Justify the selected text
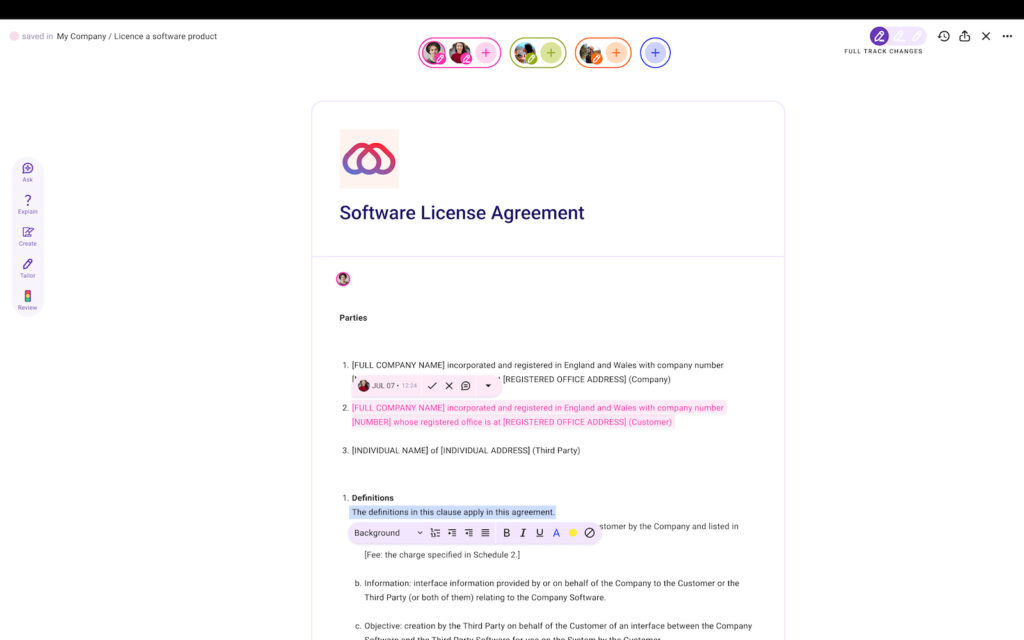Screen dimensions: 1024x640 pos(485,533)
